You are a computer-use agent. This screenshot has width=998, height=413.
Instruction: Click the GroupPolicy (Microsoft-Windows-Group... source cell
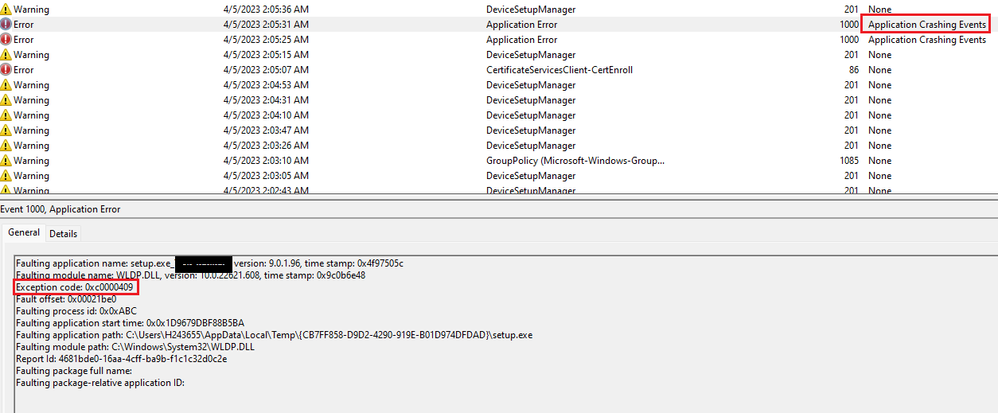[575, 160]
